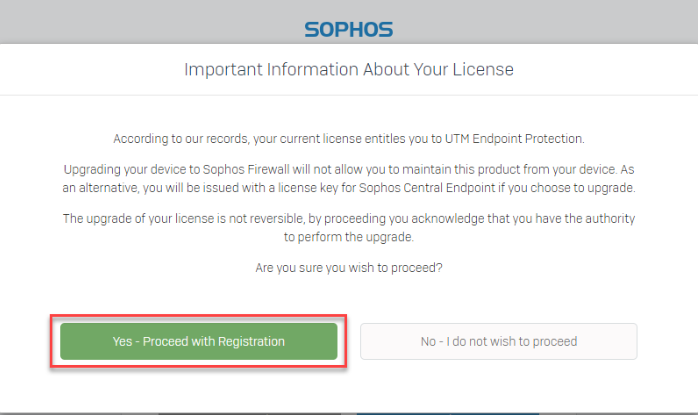The image size is (698, 415).
Task: Click the red highlight border around Yes button
Action: coord(199,316)
